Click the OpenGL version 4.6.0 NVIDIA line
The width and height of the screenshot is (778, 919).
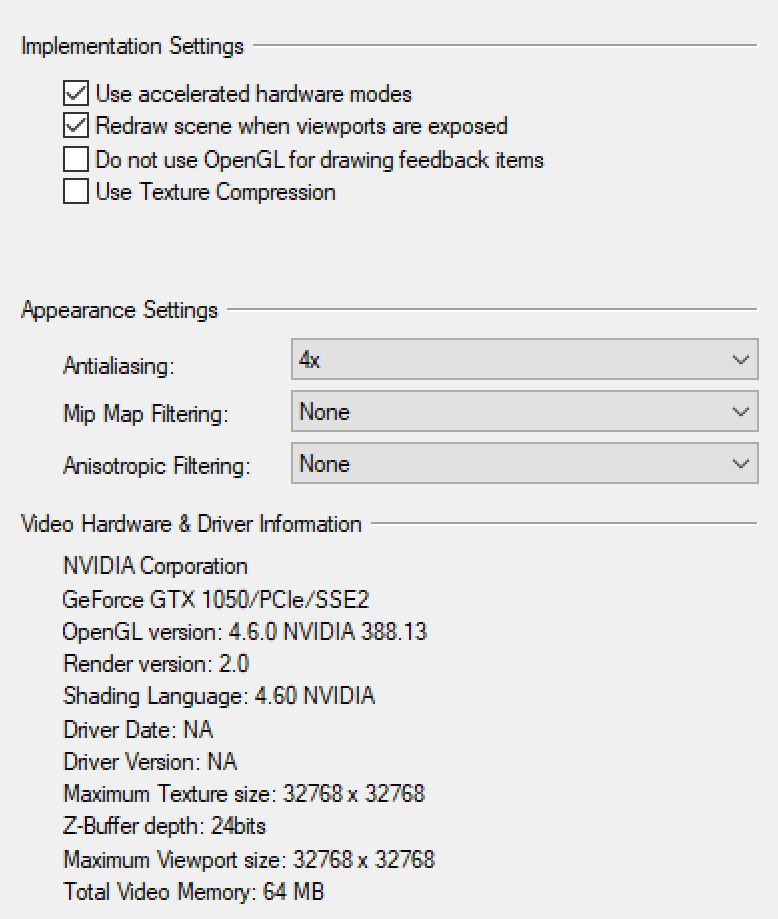pyautogui.click(x=245, y=632)
